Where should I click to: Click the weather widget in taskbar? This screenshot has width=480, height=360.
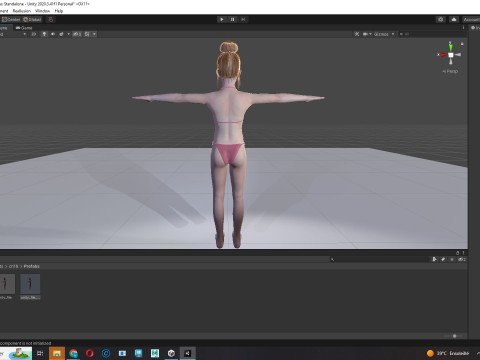pos(448,353)
